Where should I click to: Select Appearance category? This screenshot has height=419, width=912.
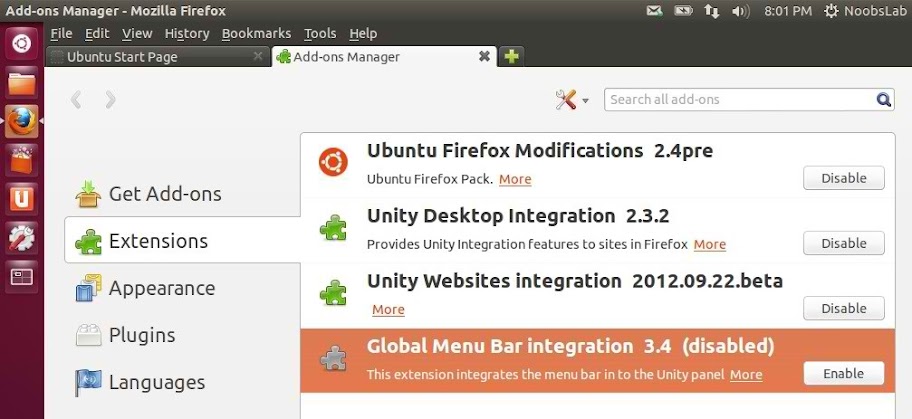[x=183, y=288]
